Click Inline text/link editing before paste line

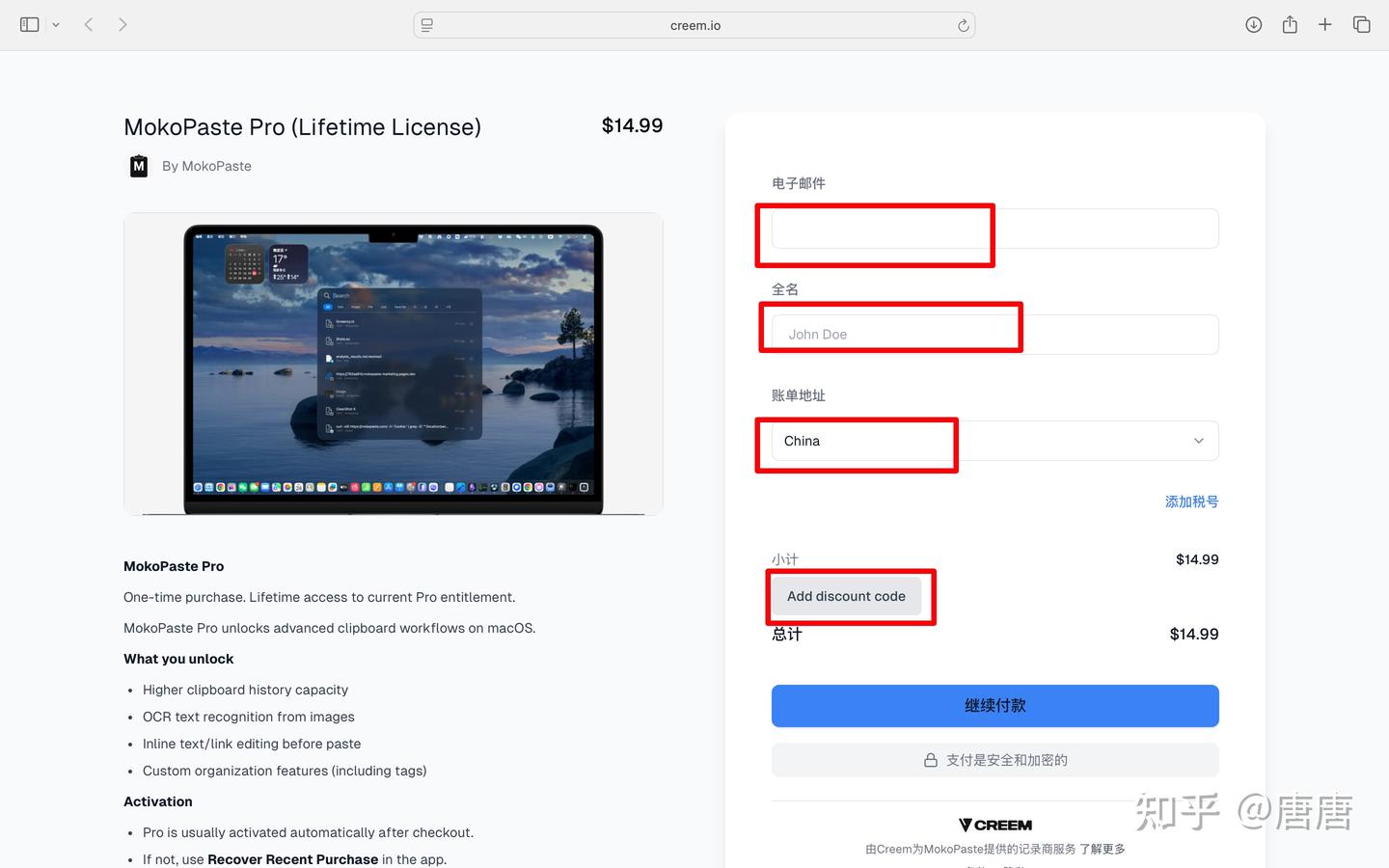(x=252, y=744)
